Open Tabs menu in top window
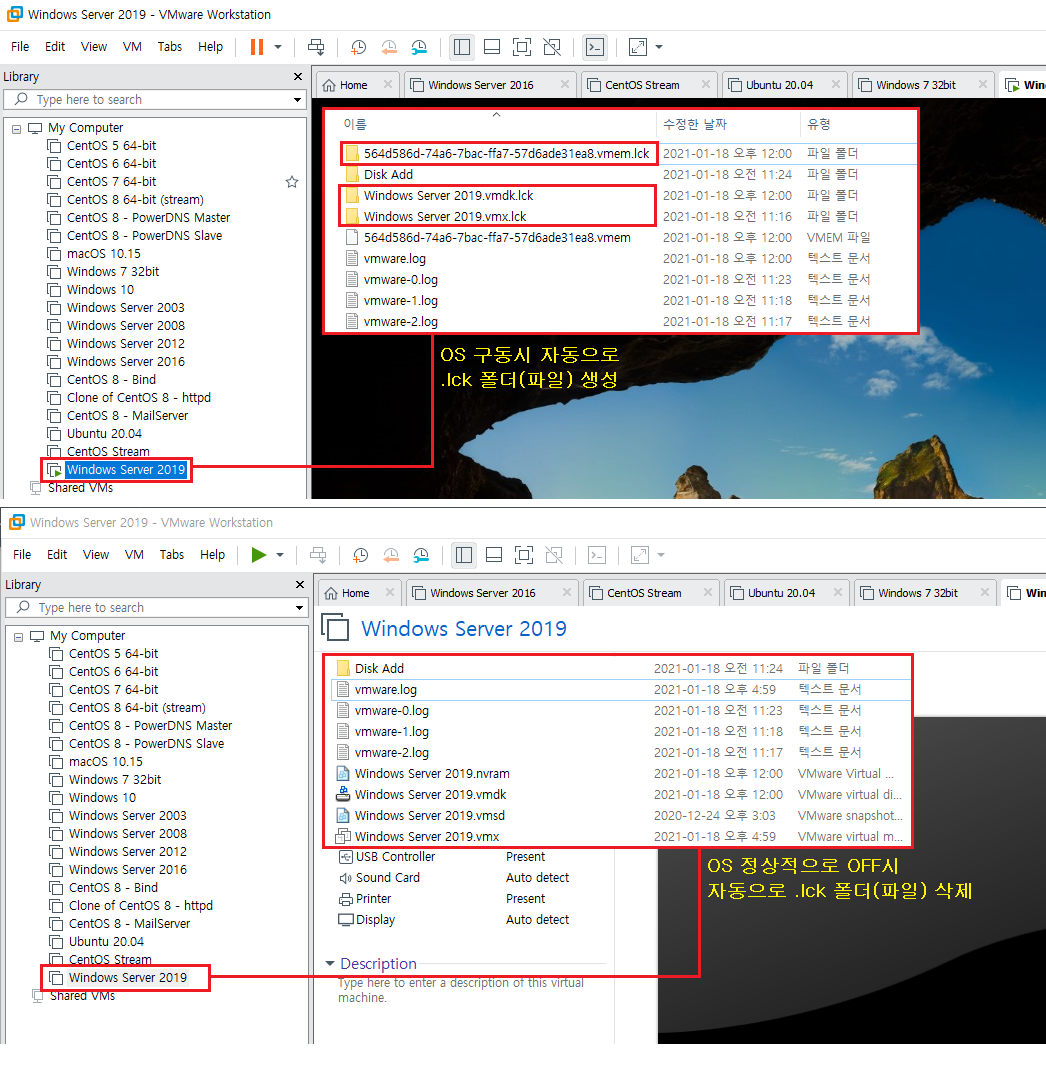Image resolution: width=1046 pixels, height=1077 pixels. coord(170,47)
